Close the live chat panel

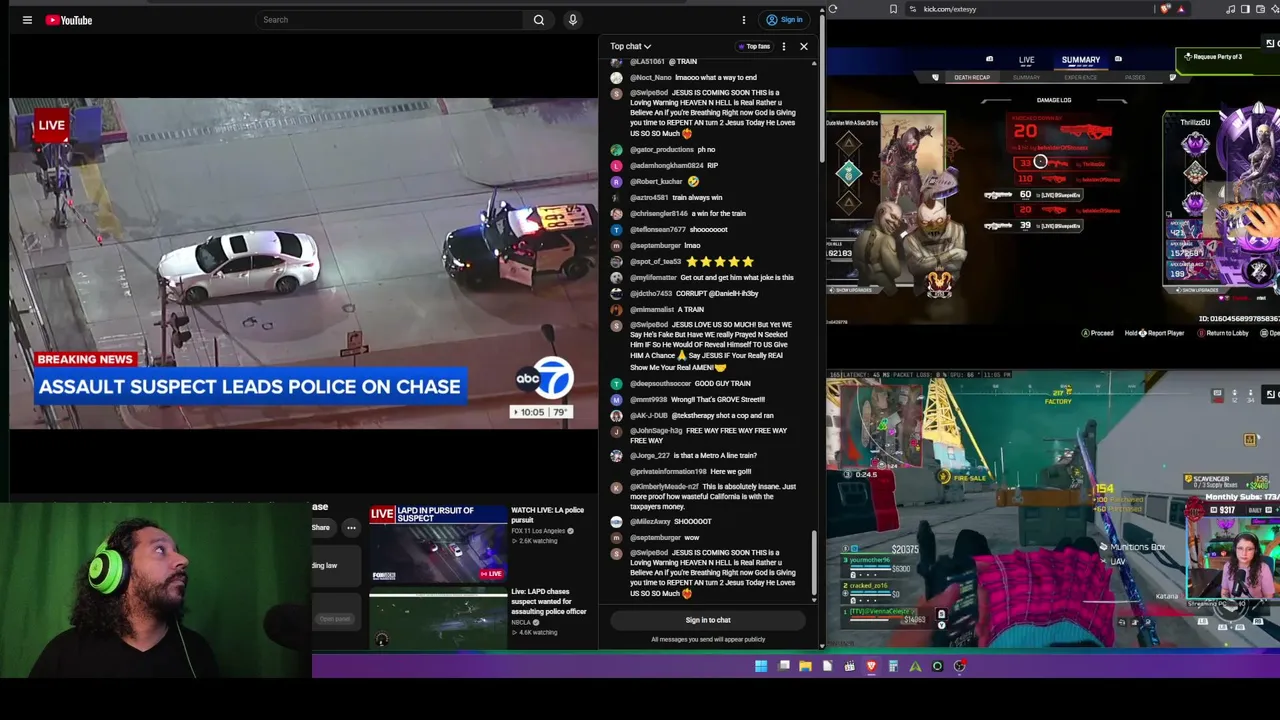click(803, 46)
